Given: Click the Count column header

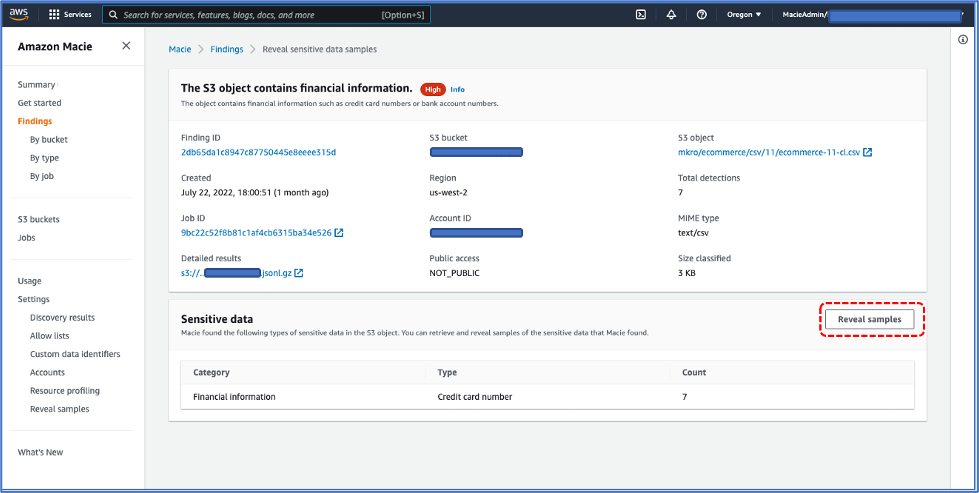Looking at the screenshot, I should [694, 373].
